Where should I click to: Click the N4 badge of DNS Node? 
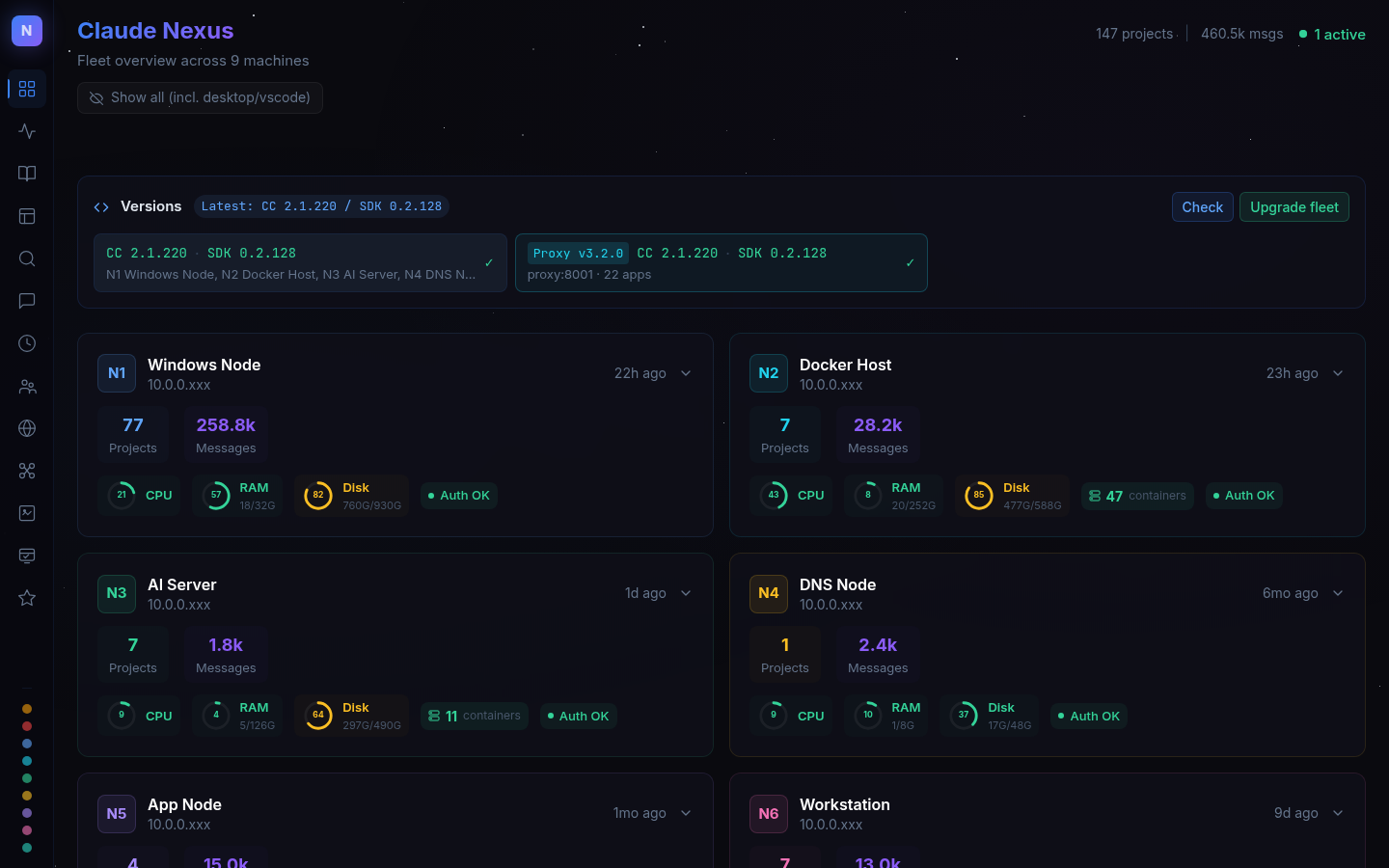[x=769, y=593]
